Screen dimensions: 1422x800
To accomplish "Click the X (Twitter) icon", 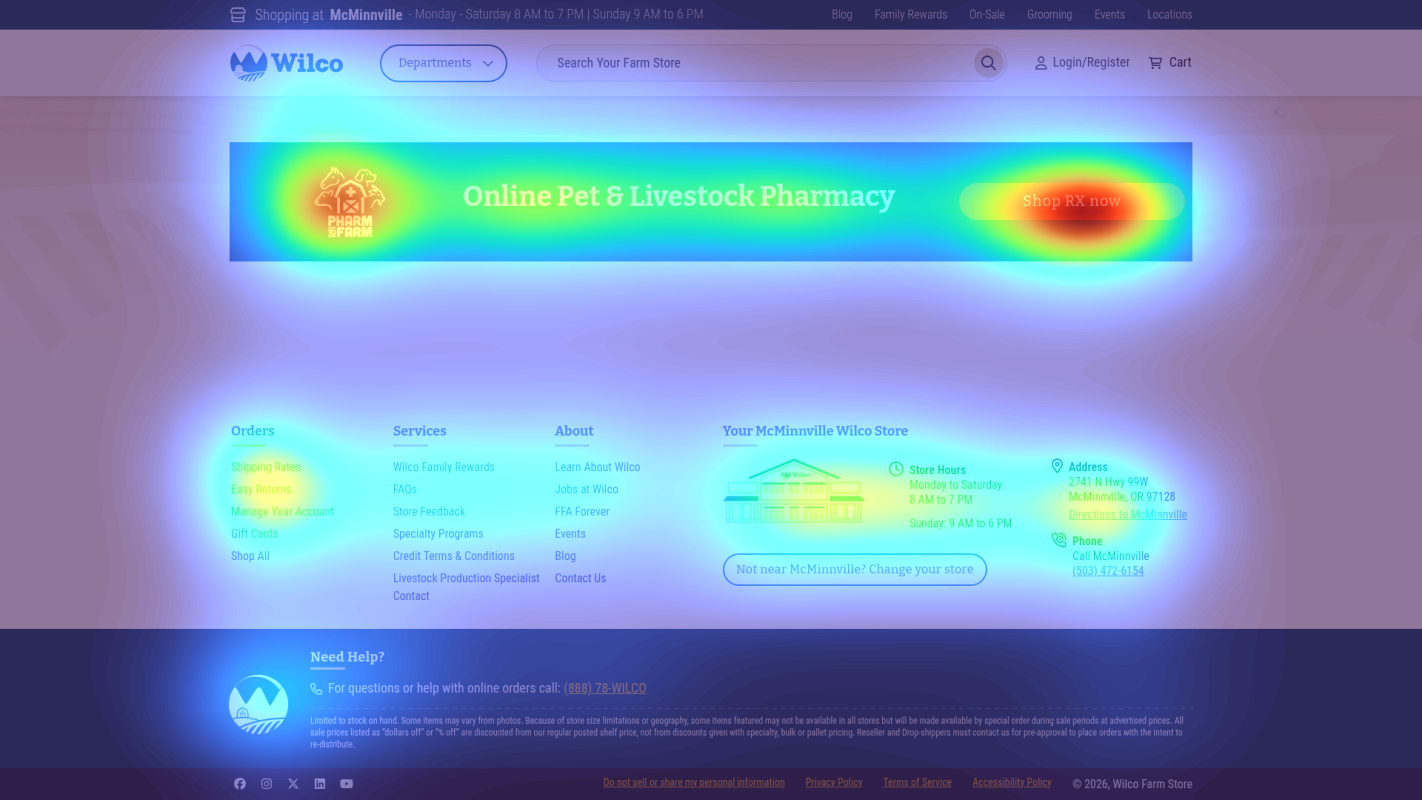I will click(293, 783).
